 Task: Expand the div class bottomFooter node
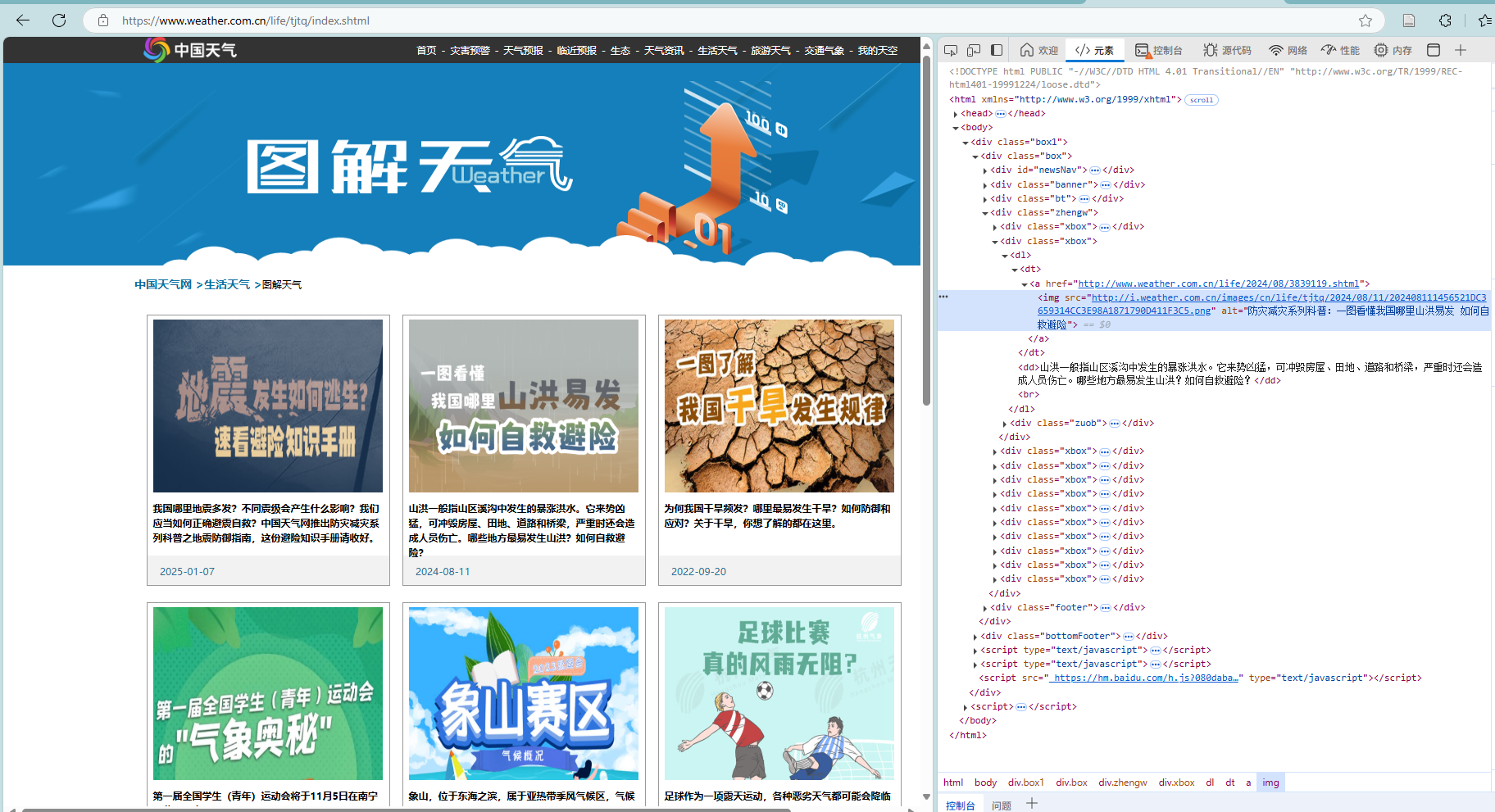[975, 637]
